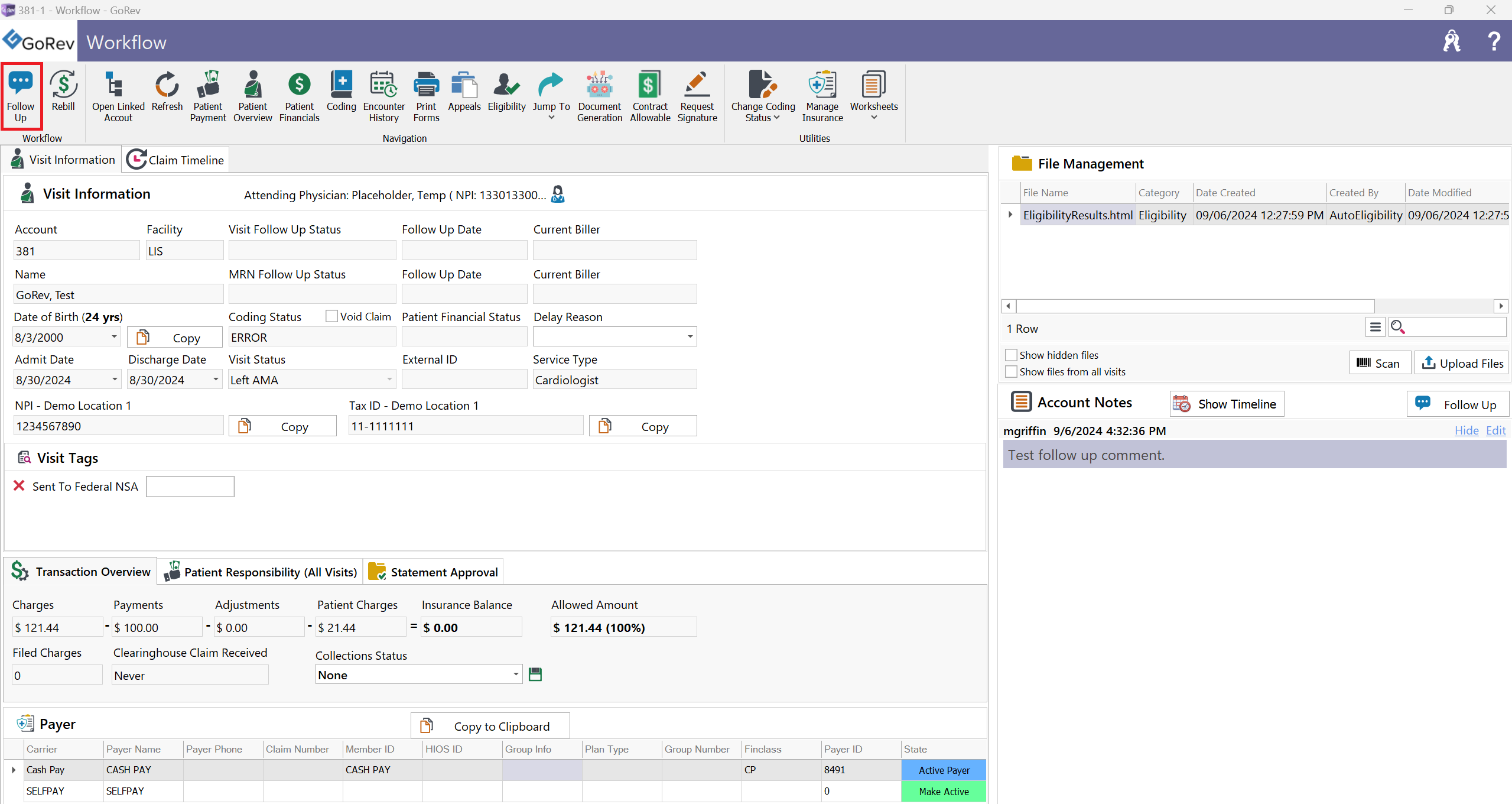
Task: Click the External ID field
Action: pyautogui.click(x=464, y=379)
